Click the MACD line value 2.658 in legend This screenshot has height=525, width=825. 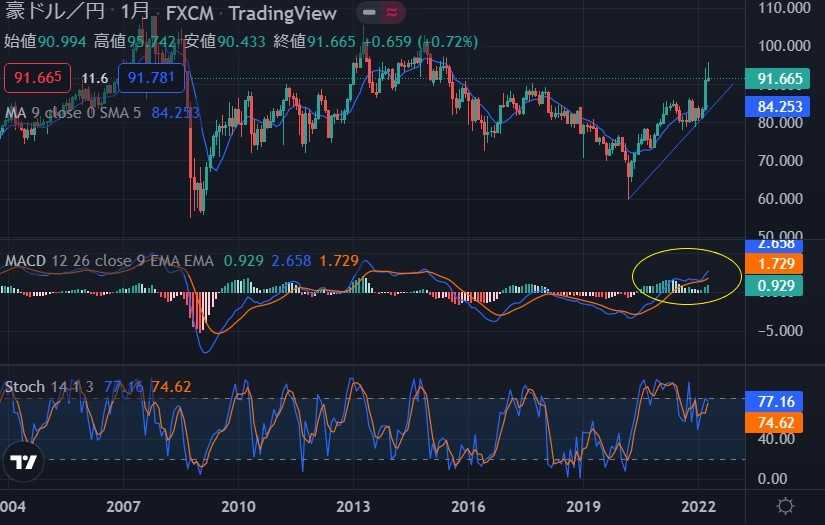coord(291,260)
